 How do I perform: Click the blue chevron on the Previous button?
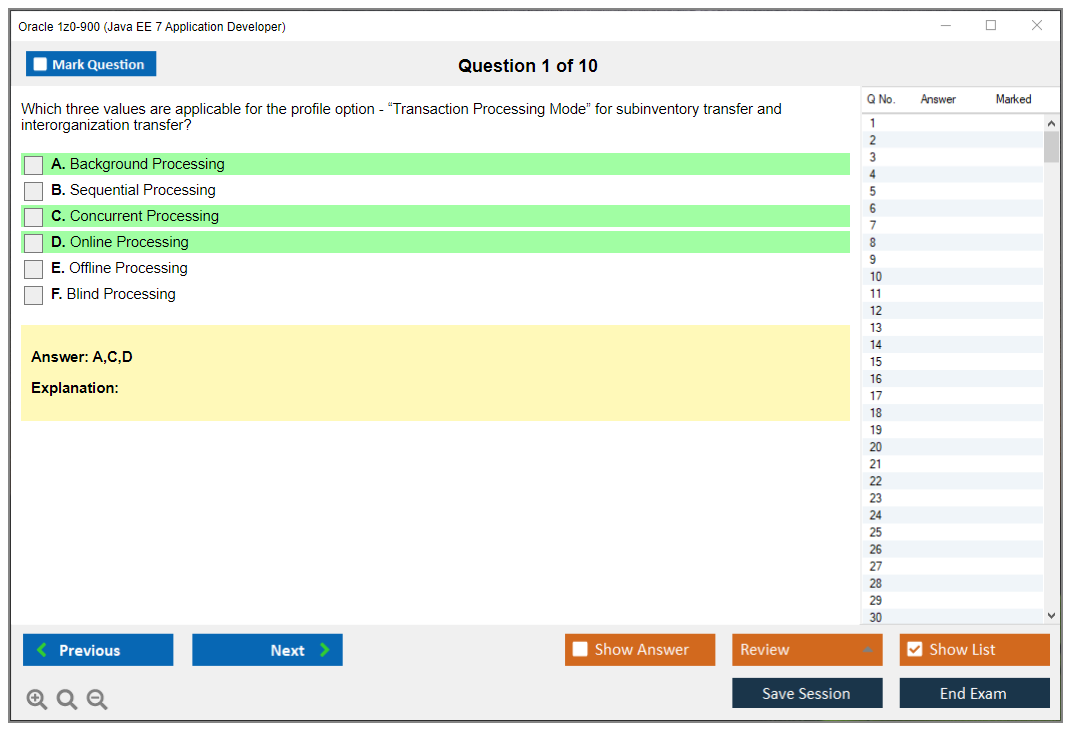[40, 649]
